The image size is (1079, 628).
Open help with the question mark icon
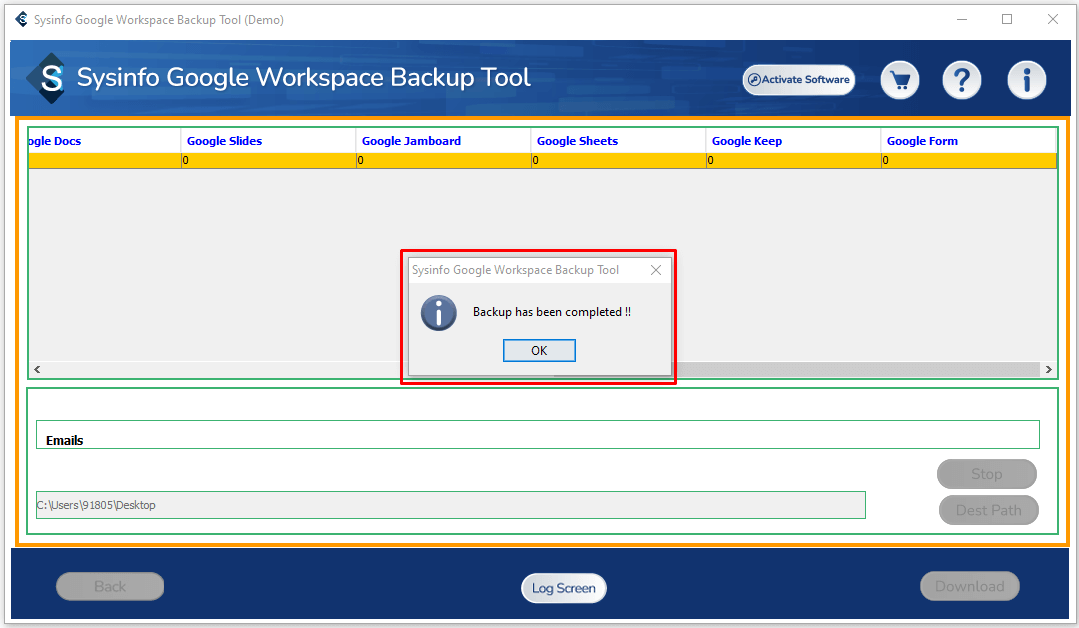961,80
